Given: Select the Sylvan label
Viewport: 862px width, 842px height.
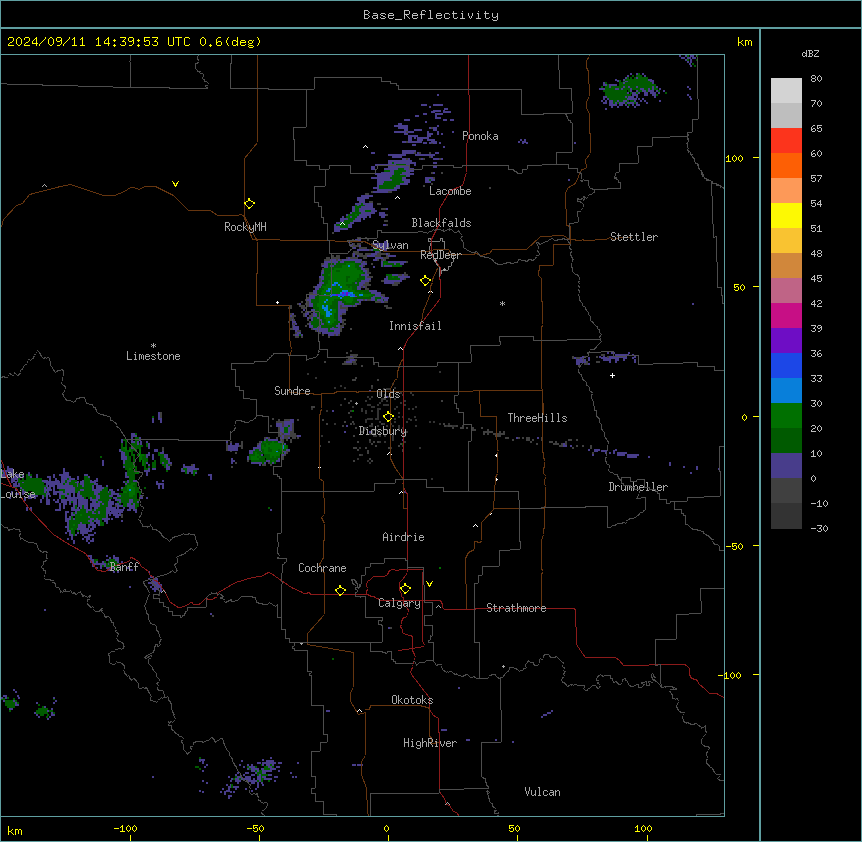Looking at the screenshot, I should point(390,245).
